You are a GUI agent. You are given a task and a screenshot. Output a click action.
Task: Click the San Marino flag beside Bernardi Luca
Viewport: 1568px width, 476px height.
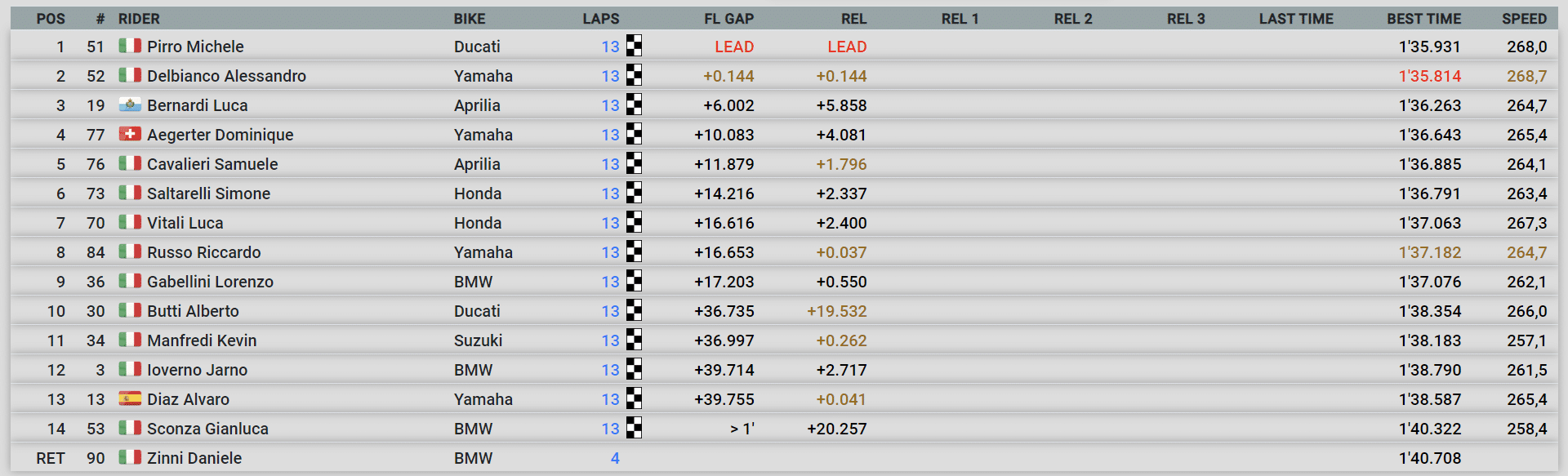click(130, 105)
